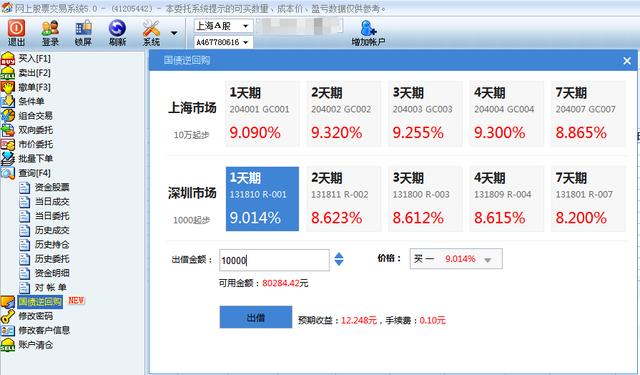Image resolution: width=640 pixels, height=375 pixels.
Task: Open 当日成交 query item
Action: click(x=52, y=202)
